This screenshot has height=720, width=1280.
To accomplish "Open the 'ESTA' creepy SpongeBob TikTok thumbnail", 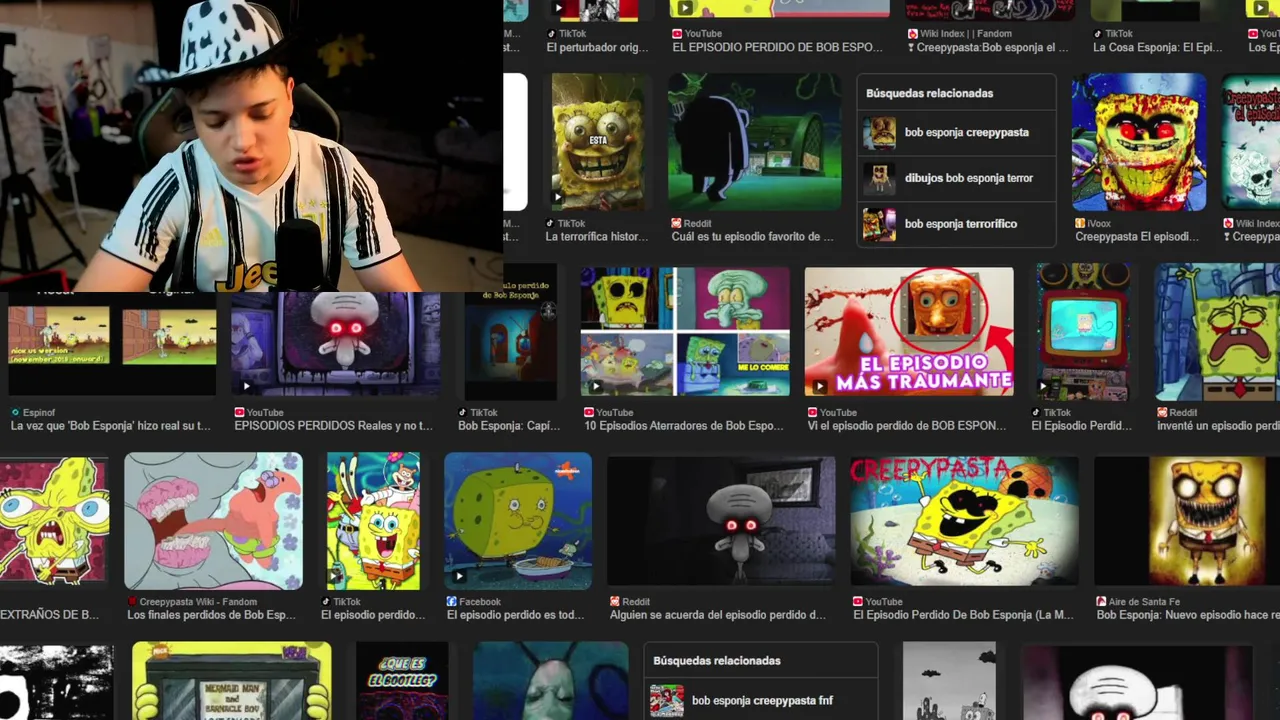I will (598, 142).
